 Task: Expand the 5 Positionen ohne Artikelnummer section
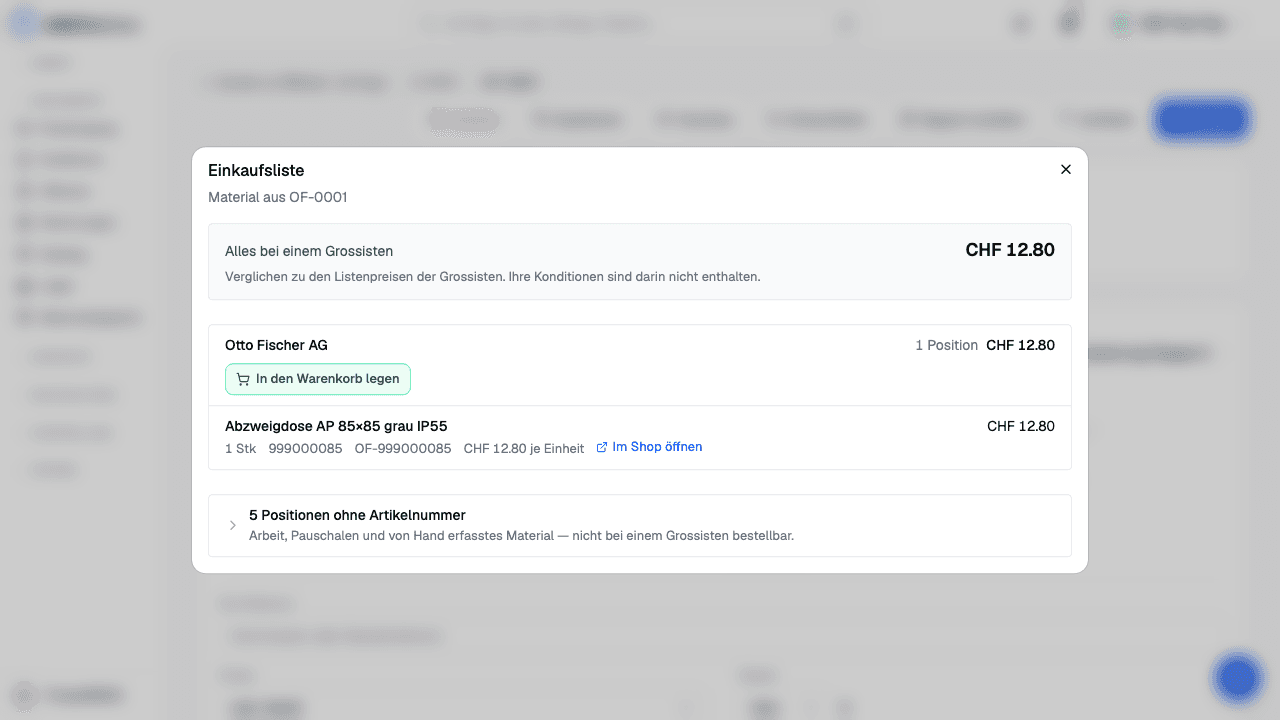pyautogui.click(x=640, y=525)
